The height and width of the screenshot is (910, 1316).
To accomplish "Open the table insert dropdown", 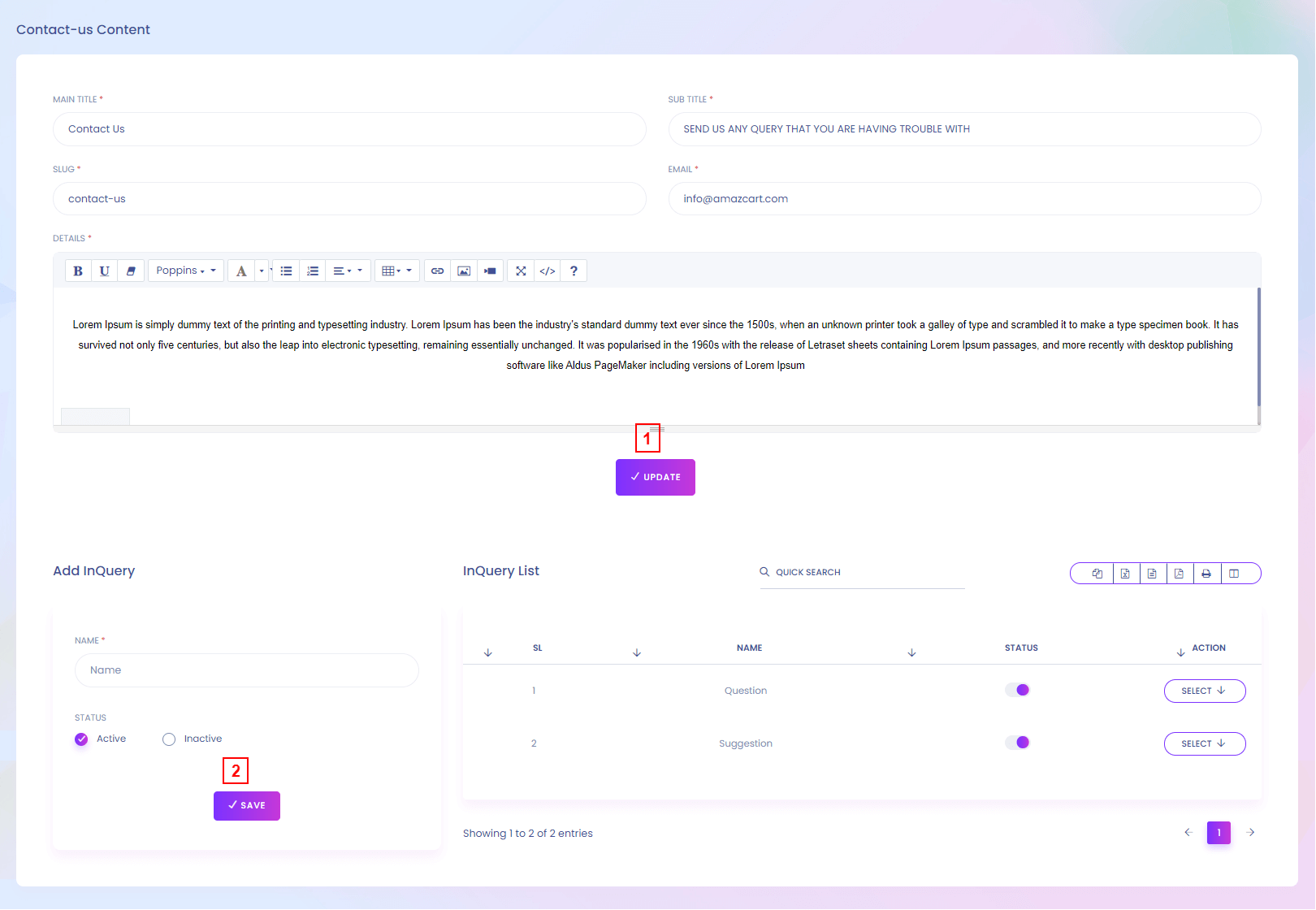I will [396, 271].
